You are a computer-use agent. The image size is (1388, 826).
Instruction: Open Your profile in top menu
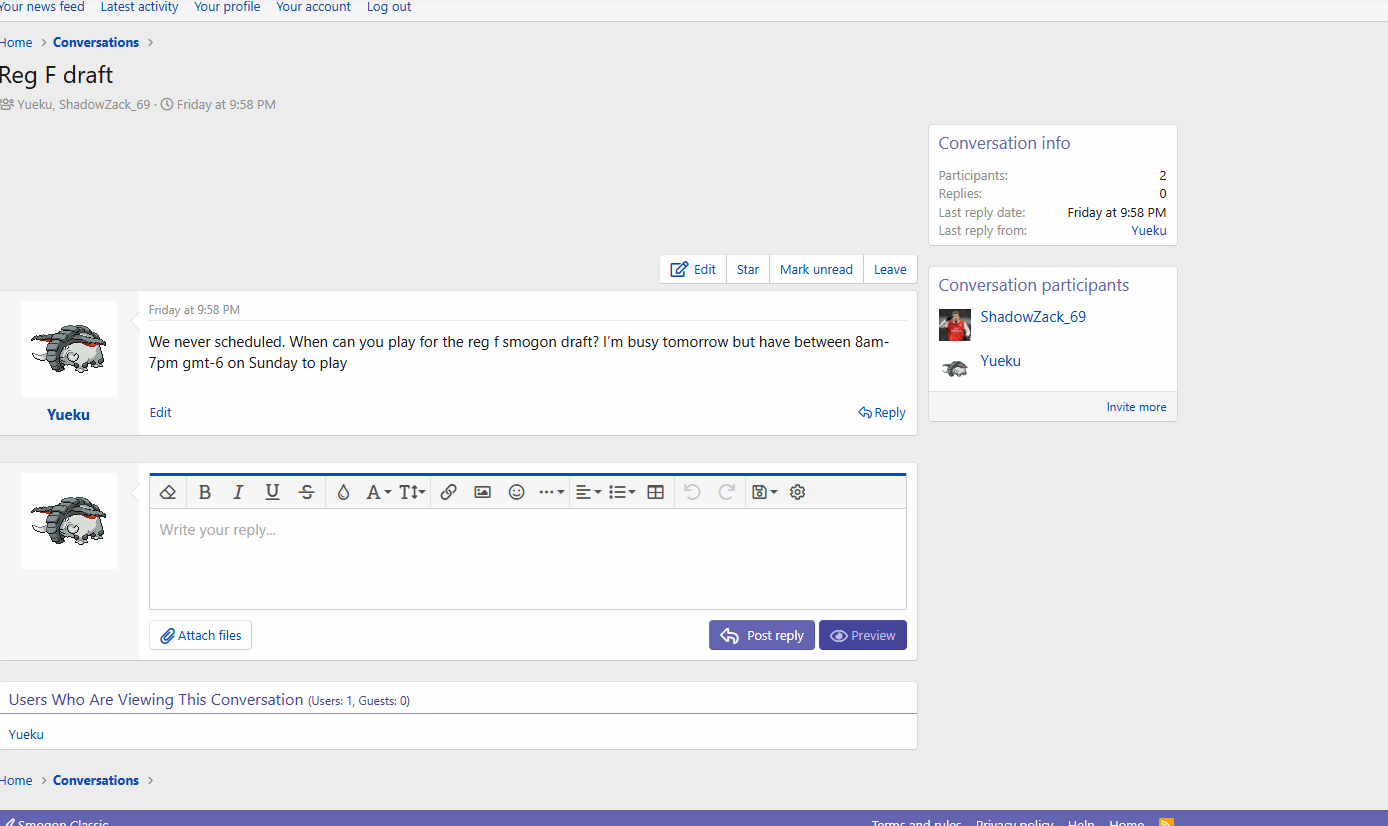click(227, 7)
